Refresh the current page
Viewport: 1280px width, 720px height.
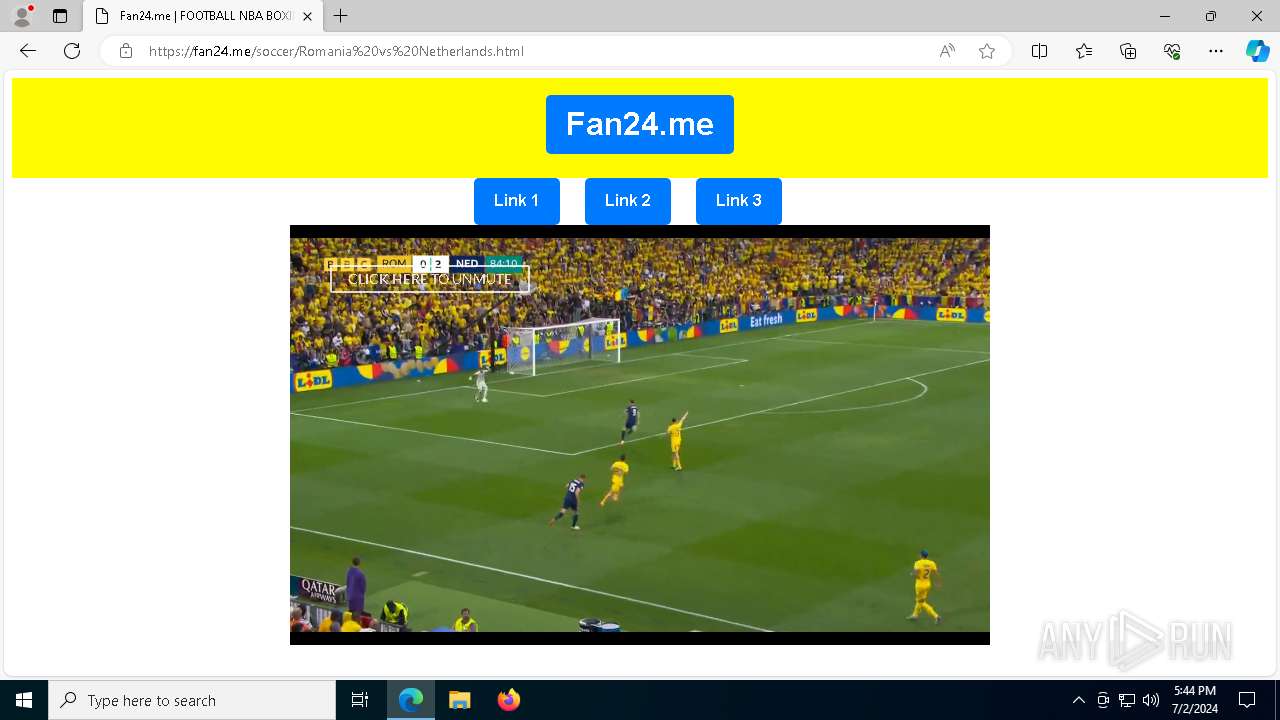point(72,51)
